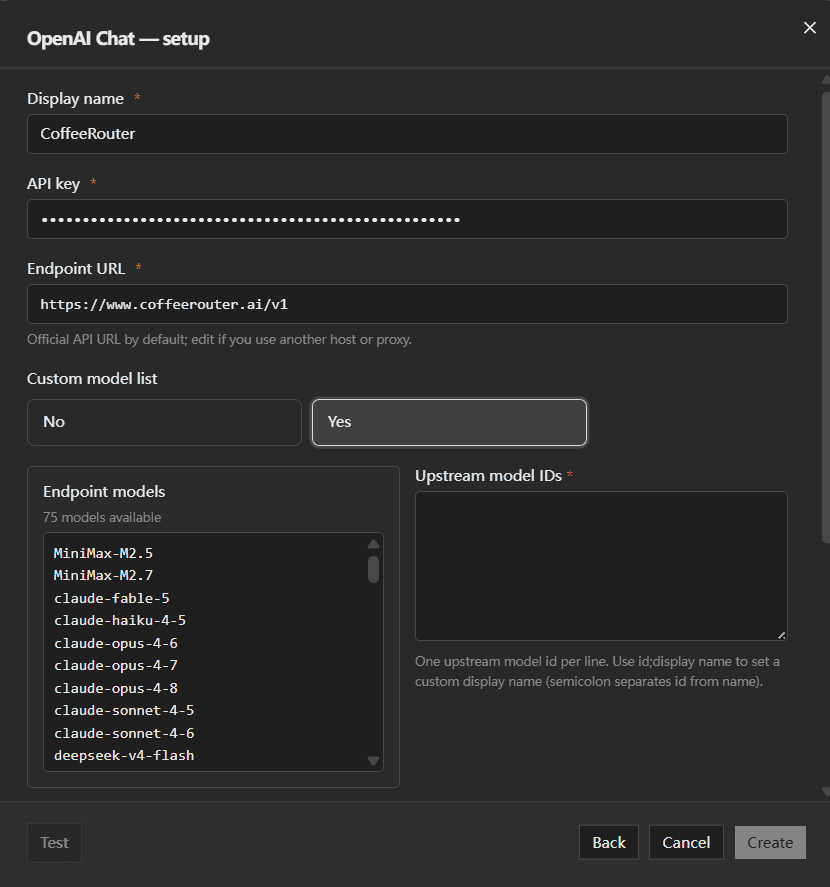Cancel the setup dialog
Screen dimensions: 830x887
pyautogui.click(x=686, y=842)
